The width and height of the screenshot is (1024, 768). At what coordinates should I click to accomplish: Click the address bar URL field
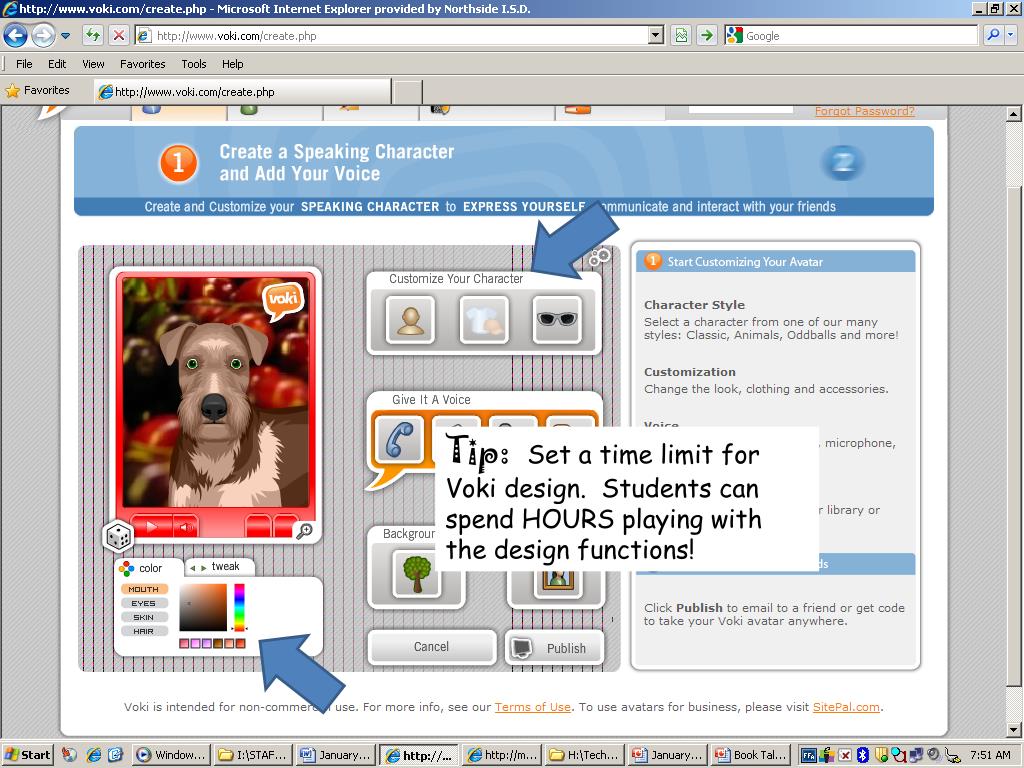click(392, 35)
